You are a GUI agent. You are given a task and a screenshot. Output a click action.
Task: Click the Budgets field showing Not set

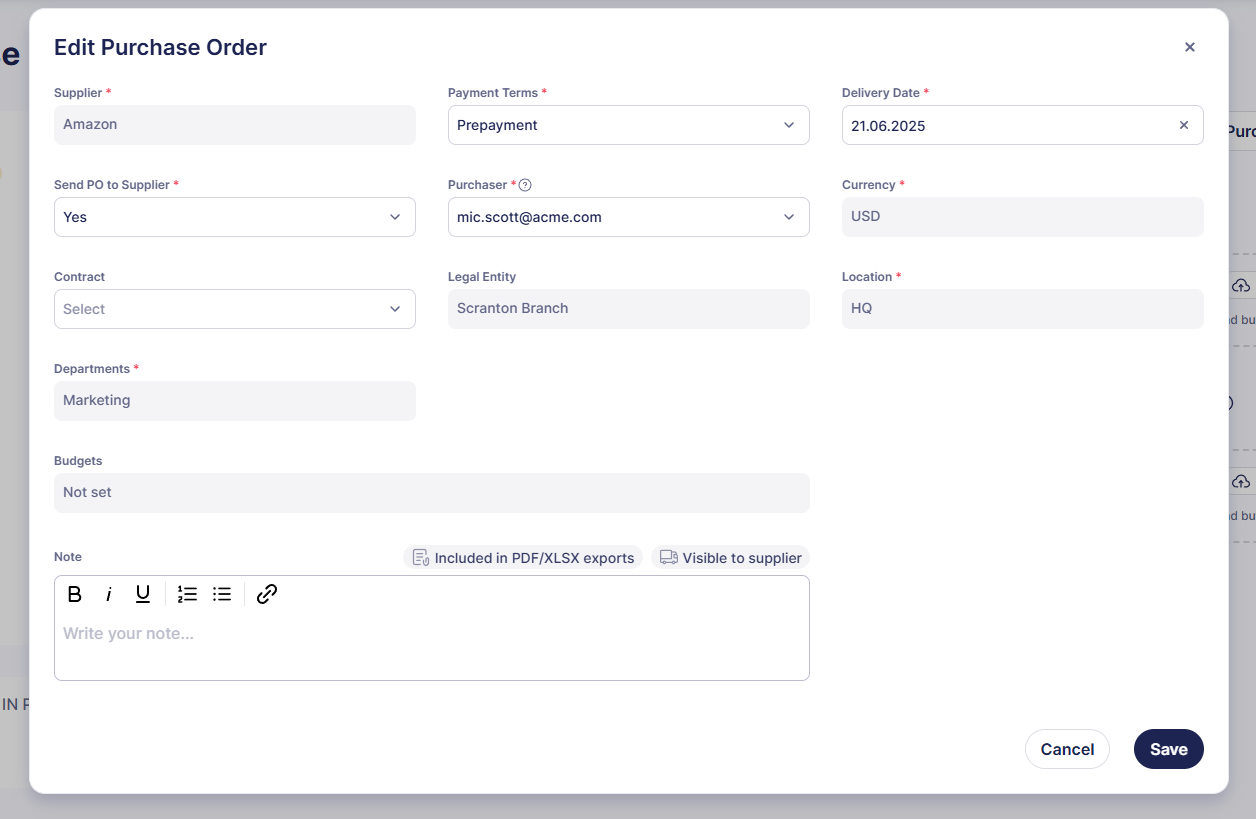431,493
